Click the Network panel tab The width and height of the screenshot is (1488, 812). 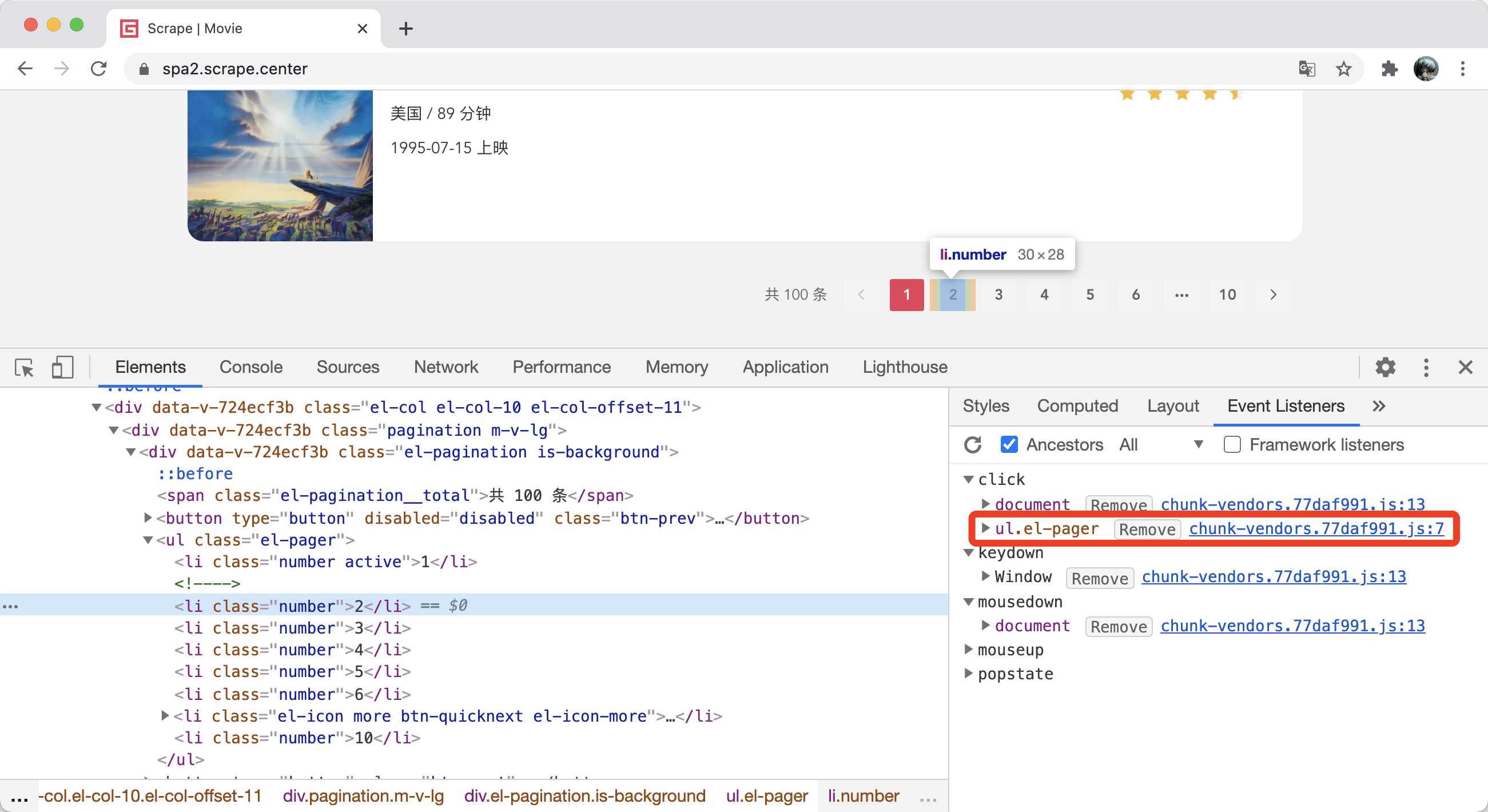click(447, 367)
